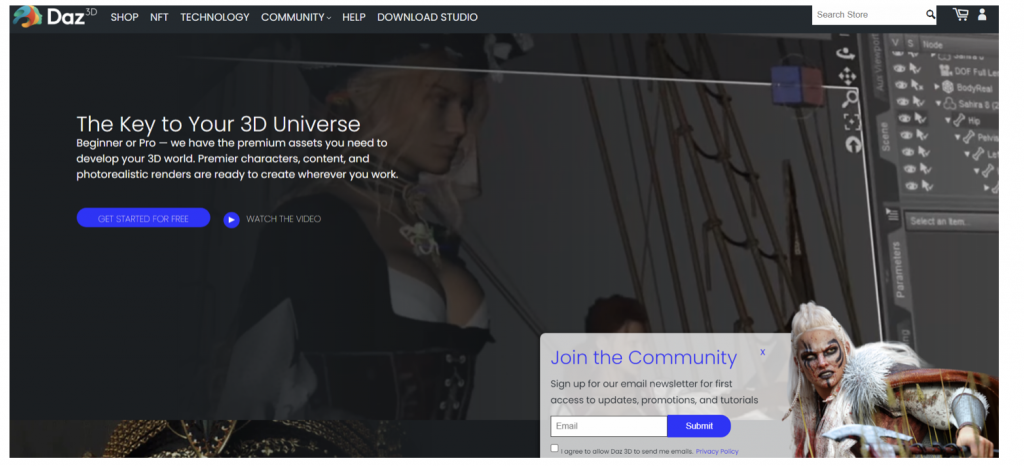Open the TECHNOLOGY nav item
Viewport: 1024px width, 466px height.
click(x=215, y=18)
